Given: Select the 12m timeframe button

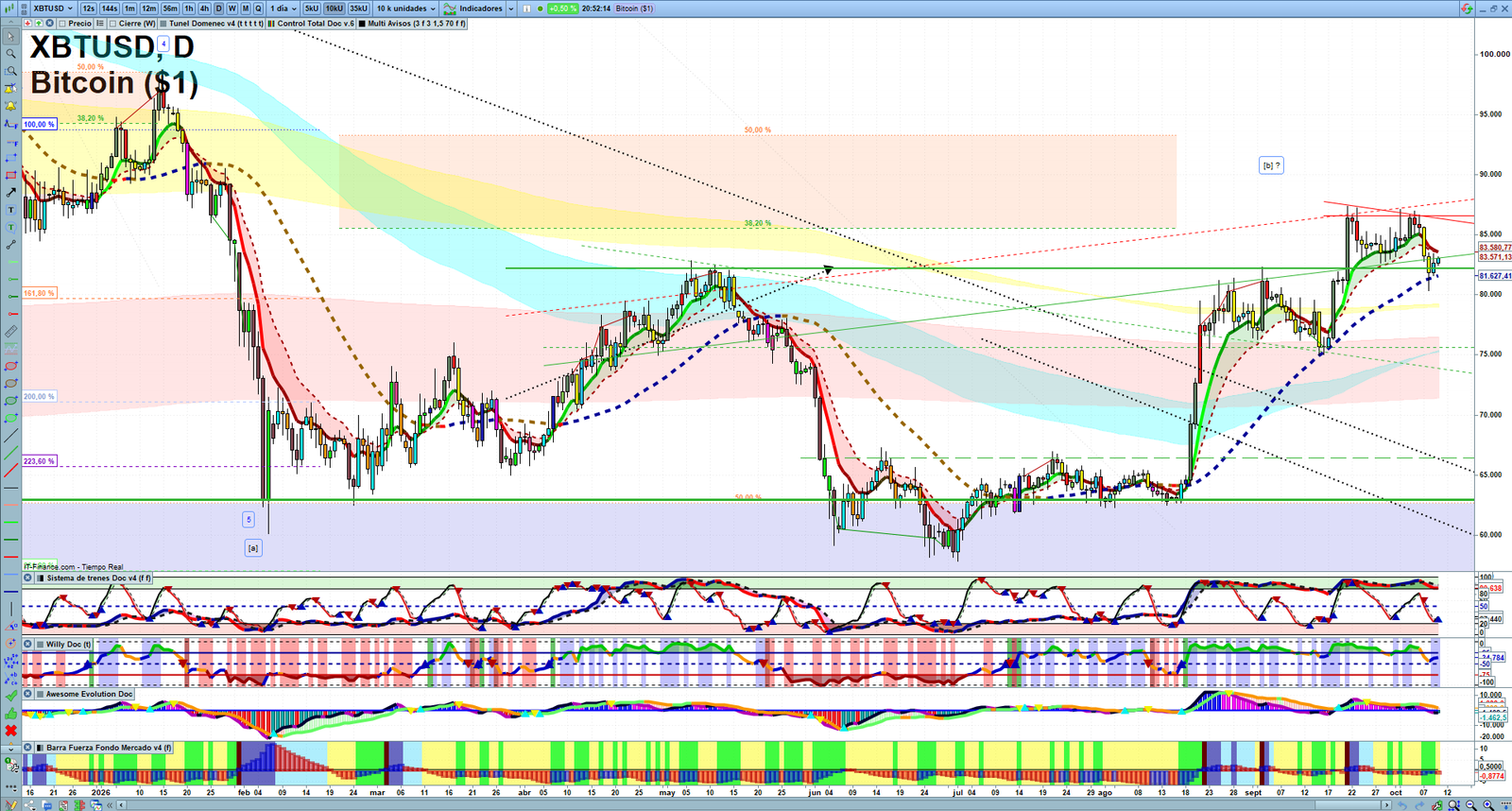Looking at the screenshot, I should pyautogui.click(x=148, y=9).
